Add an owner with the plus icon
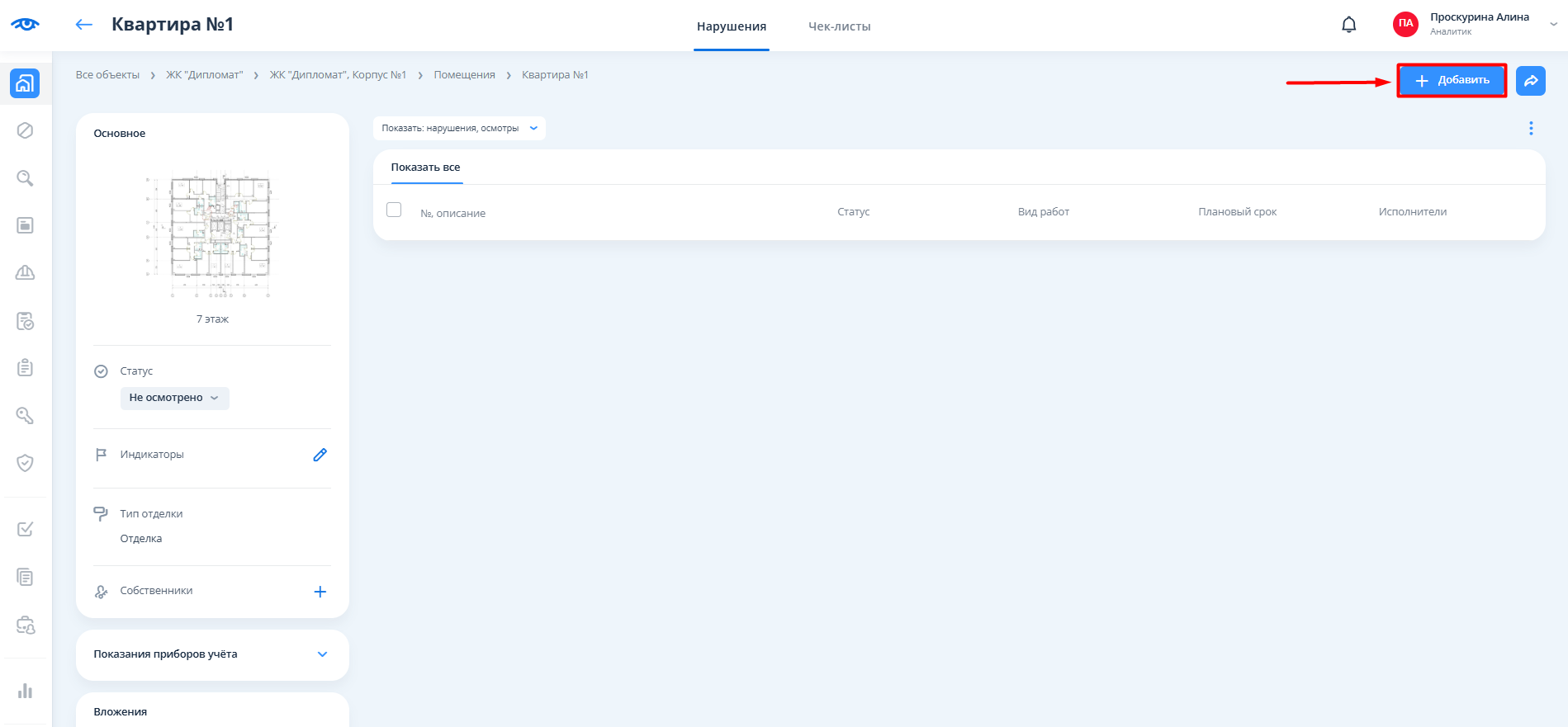The height and width of the screenshot is (727, 1568). (x=320, y=592)
